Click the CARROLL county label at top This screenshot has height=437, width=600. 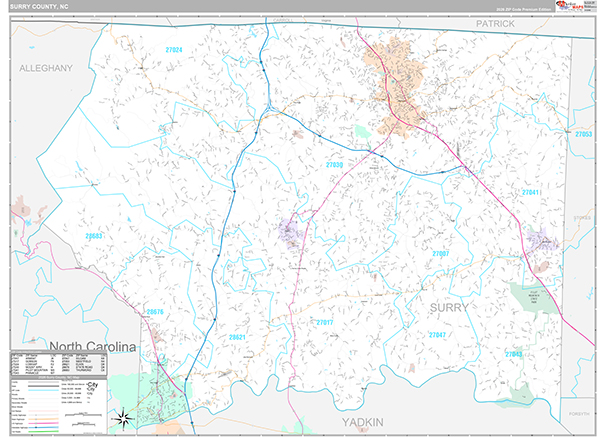tap(283, 20)
